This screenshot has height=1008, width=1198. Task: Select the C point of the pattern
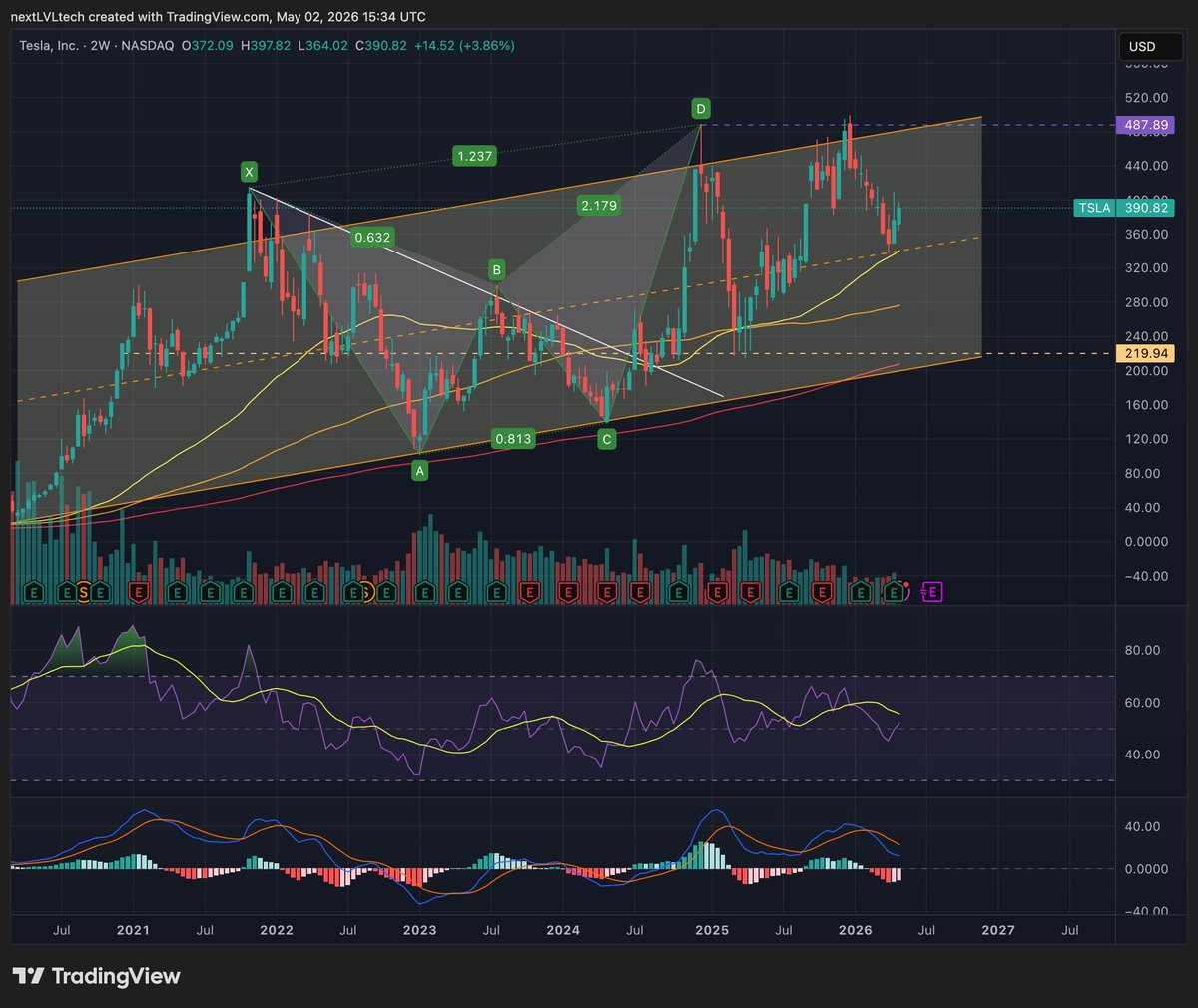[606, 438]
